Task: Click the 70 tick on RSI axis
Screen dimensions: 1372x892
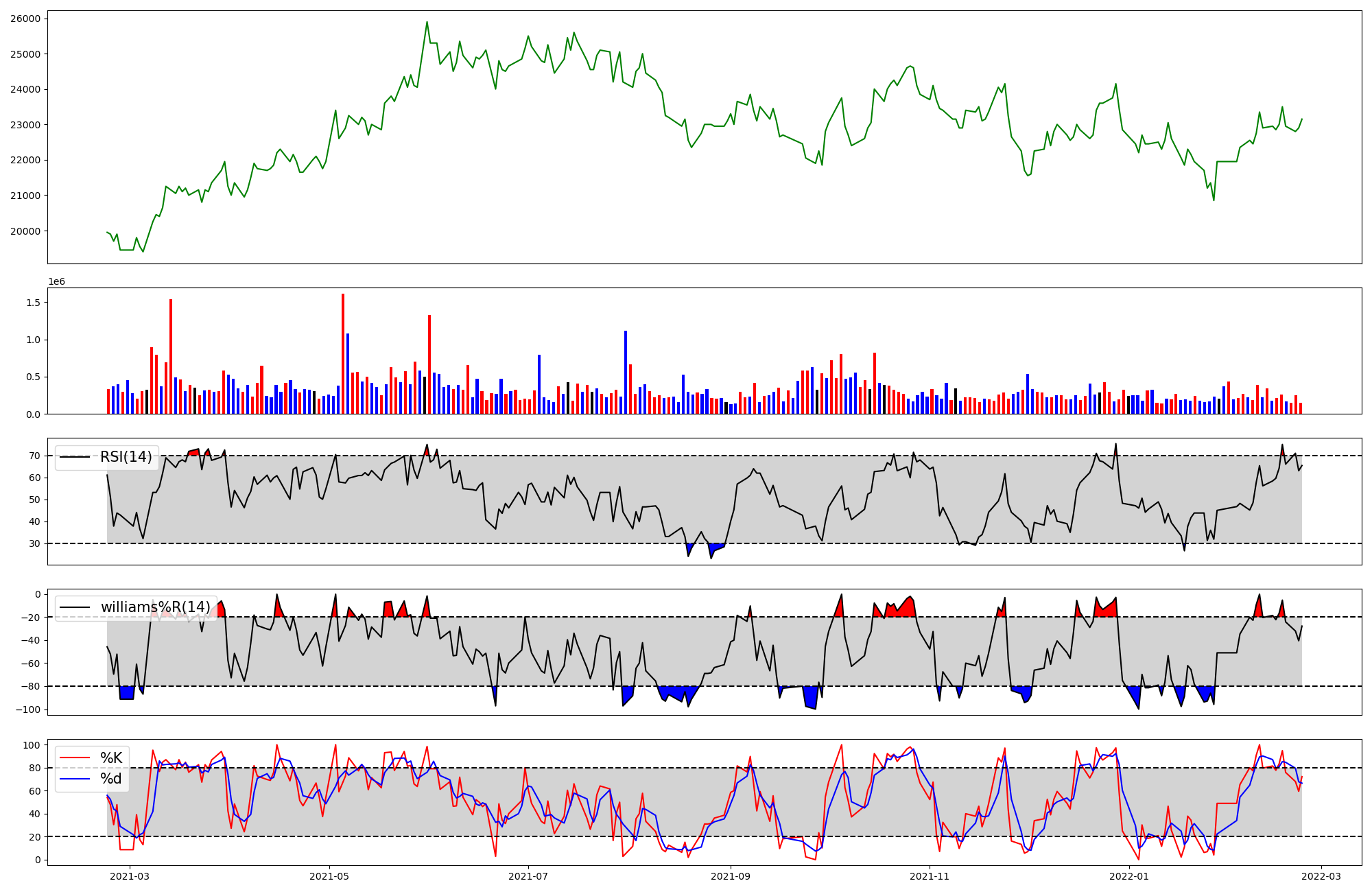Action: click(34, 456)
